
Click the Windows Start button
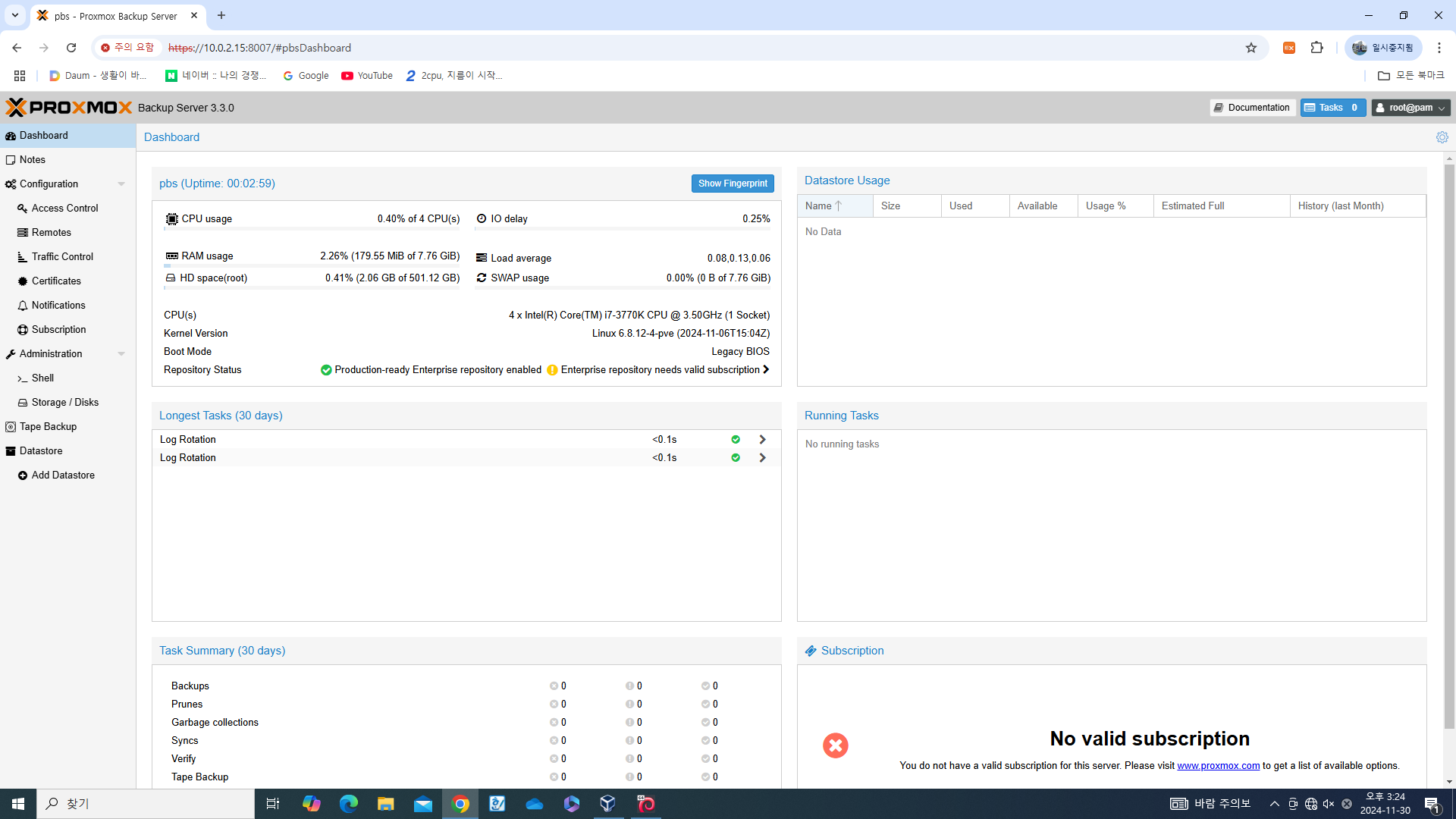tap(18, 804)
